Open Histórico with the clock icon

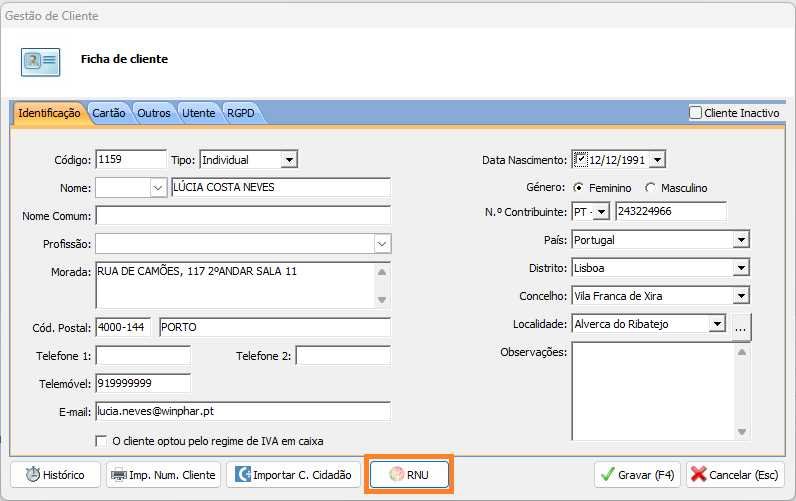point(33,475)
